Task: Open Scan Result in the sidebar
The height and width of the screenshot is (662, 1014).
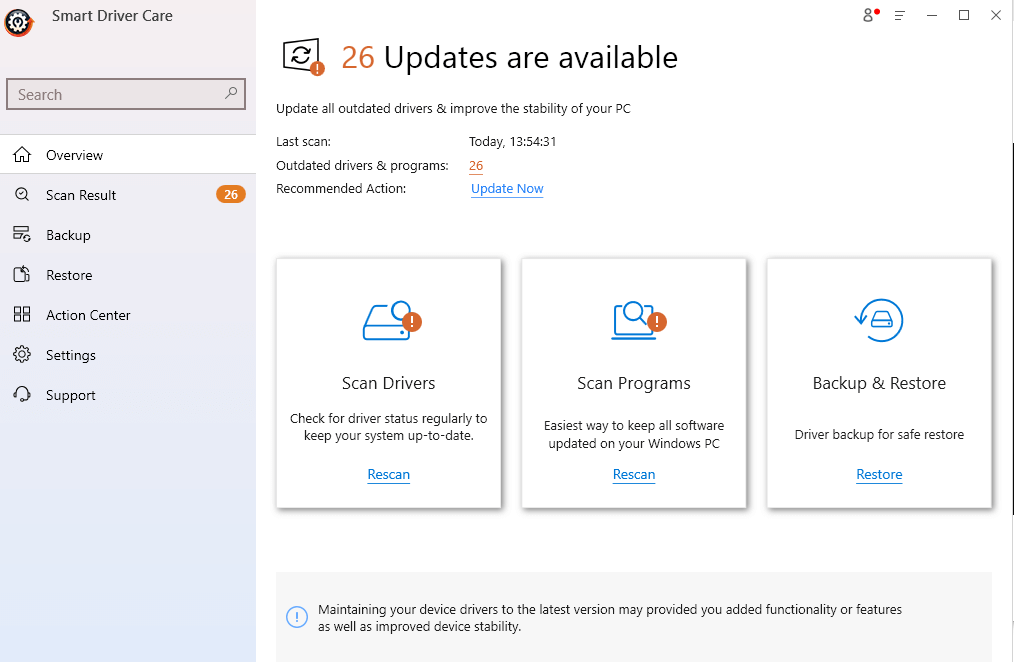Action: pyautogui.click(x=81, y=195)
